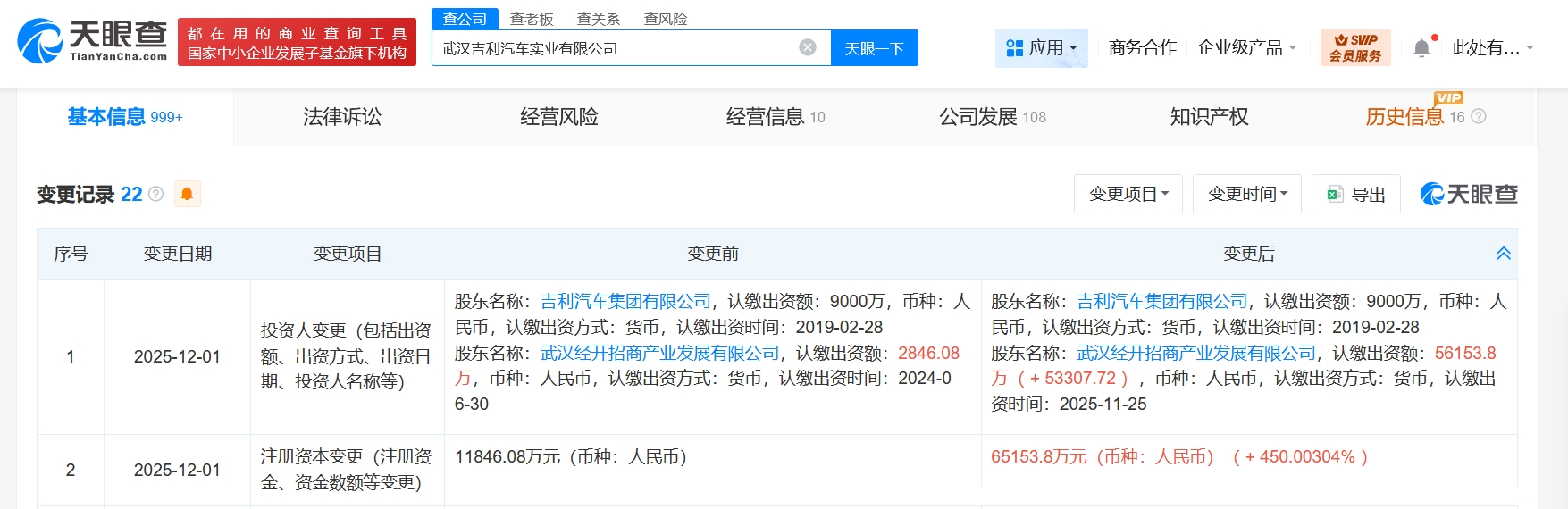Collapse table with double-chevron up icon
The image size is (1568, 509).
click(1504, 254)
